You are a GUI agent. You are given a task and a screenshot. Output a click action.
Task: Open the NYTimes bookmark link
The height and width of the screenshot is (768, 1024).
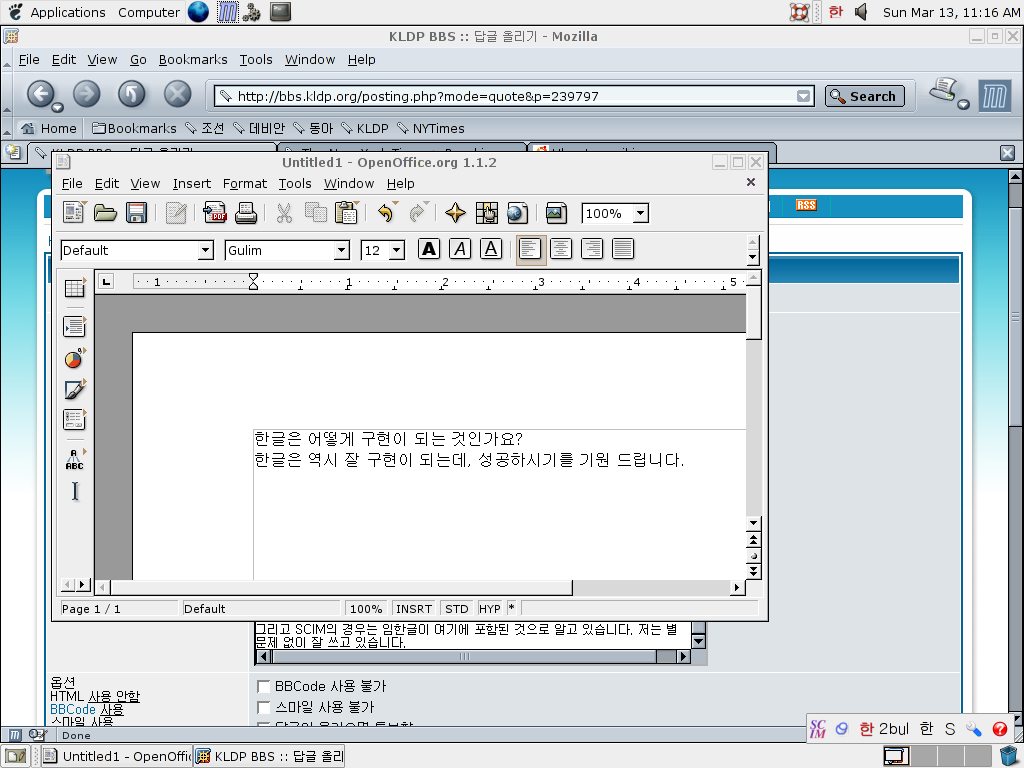(x=431, y=129)
